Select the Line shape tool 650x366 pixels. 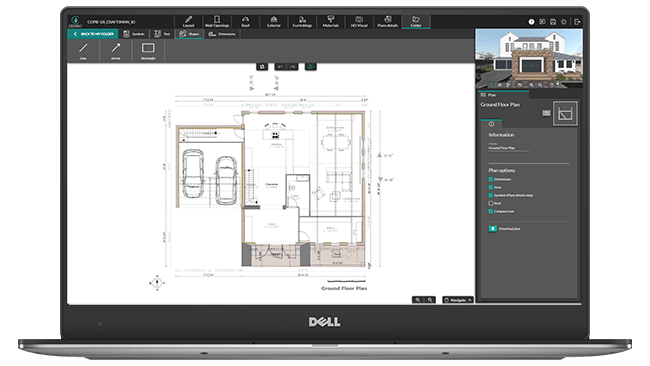pos(83,51)
